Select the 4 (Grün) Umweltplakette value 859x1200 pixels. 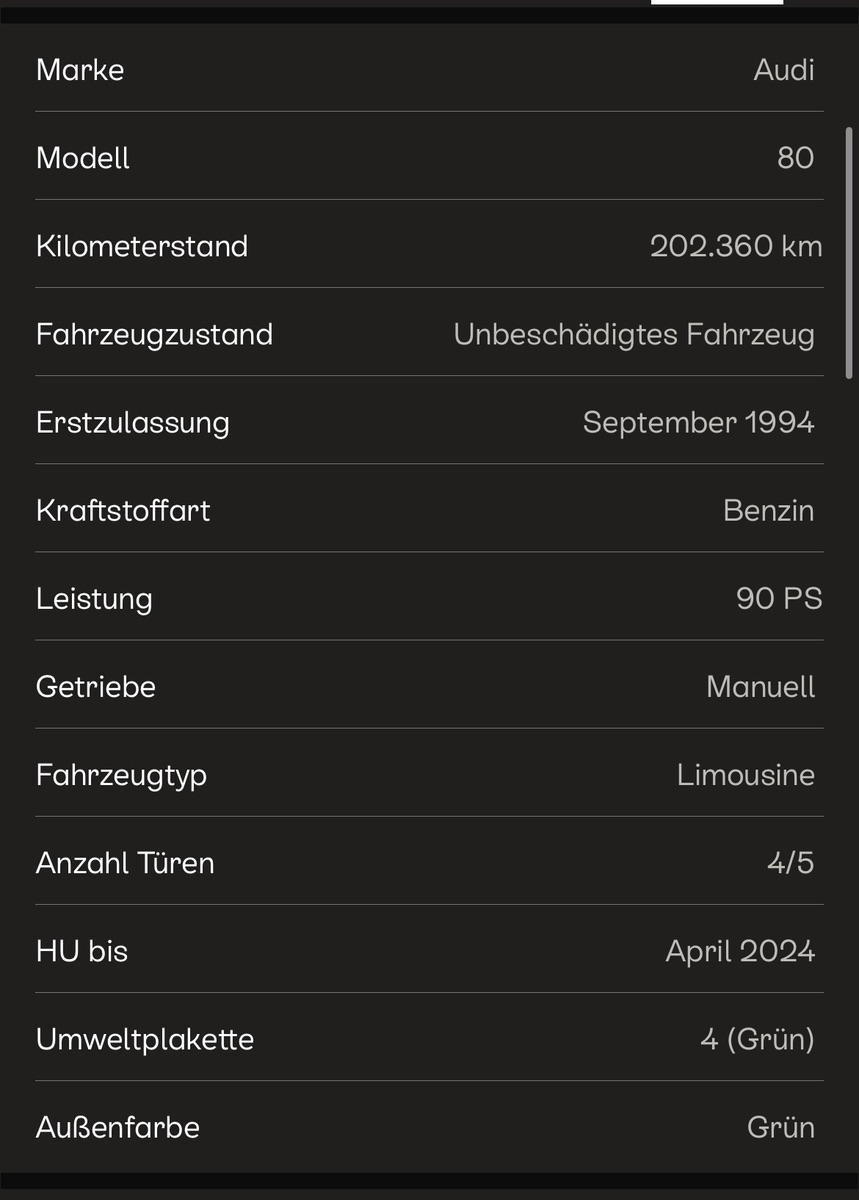point(757,1039)
